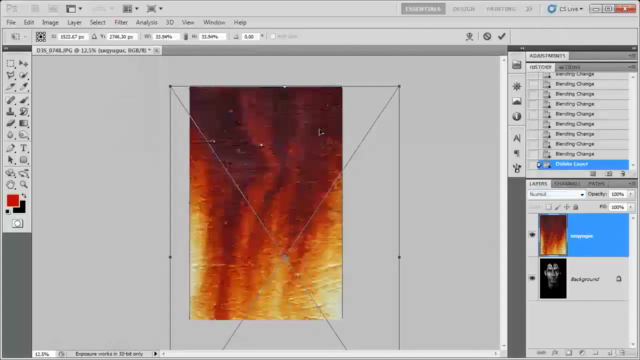Toggle maintain aspect ratio link
The width and height of the screenshot is (640, 360).
tap(186, 36)
